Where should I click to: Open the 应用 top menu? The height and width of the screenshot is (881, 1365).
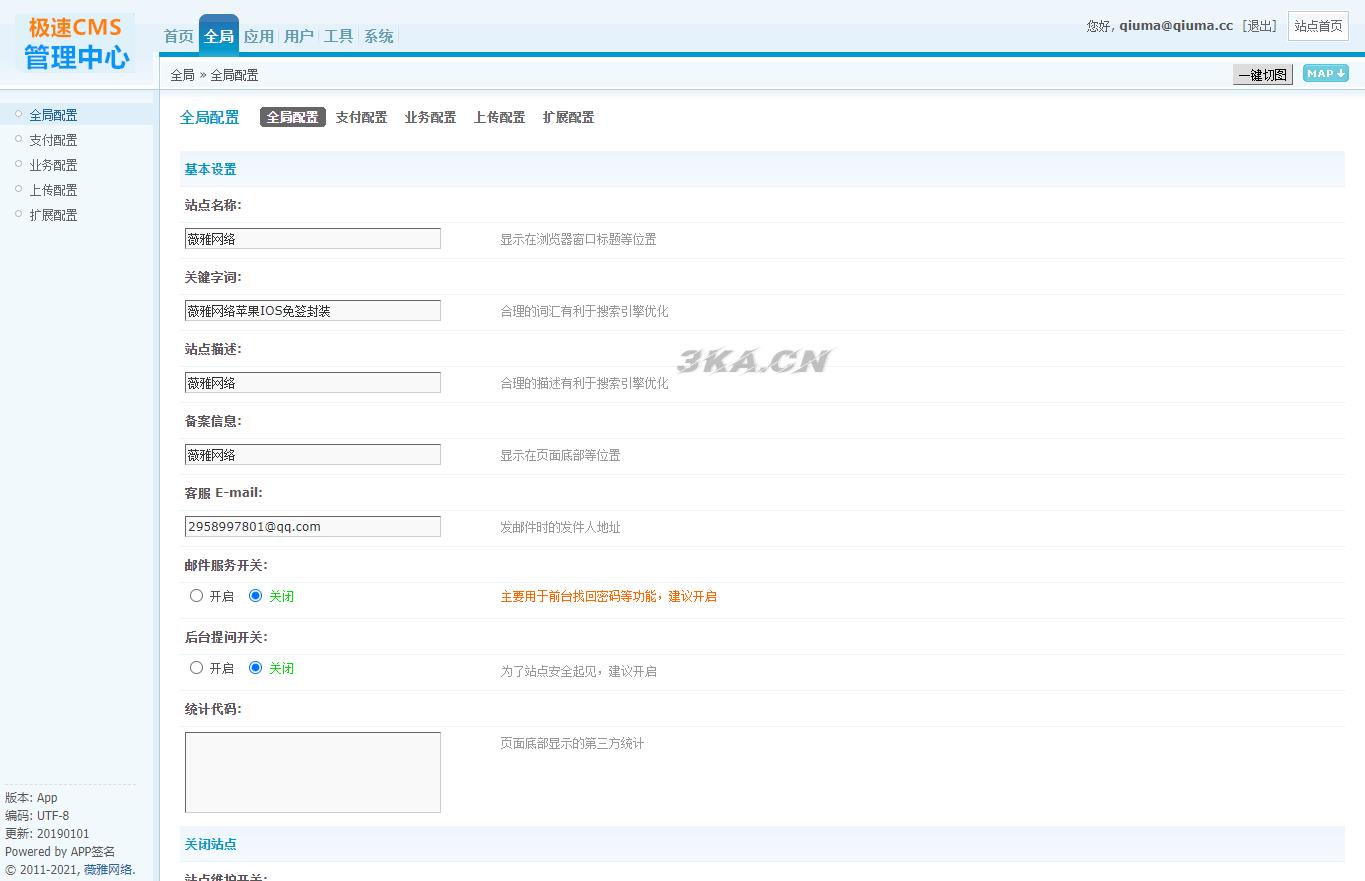(259, 36)
